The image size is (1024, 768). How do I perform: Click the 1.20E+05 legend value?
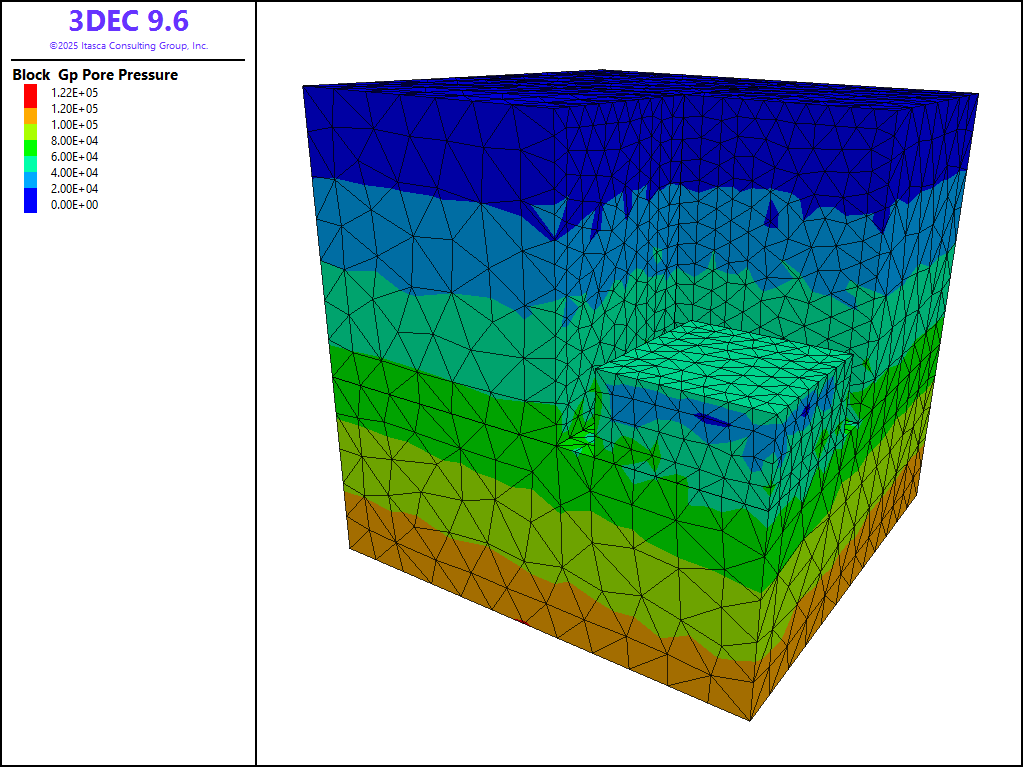point(74,108)
